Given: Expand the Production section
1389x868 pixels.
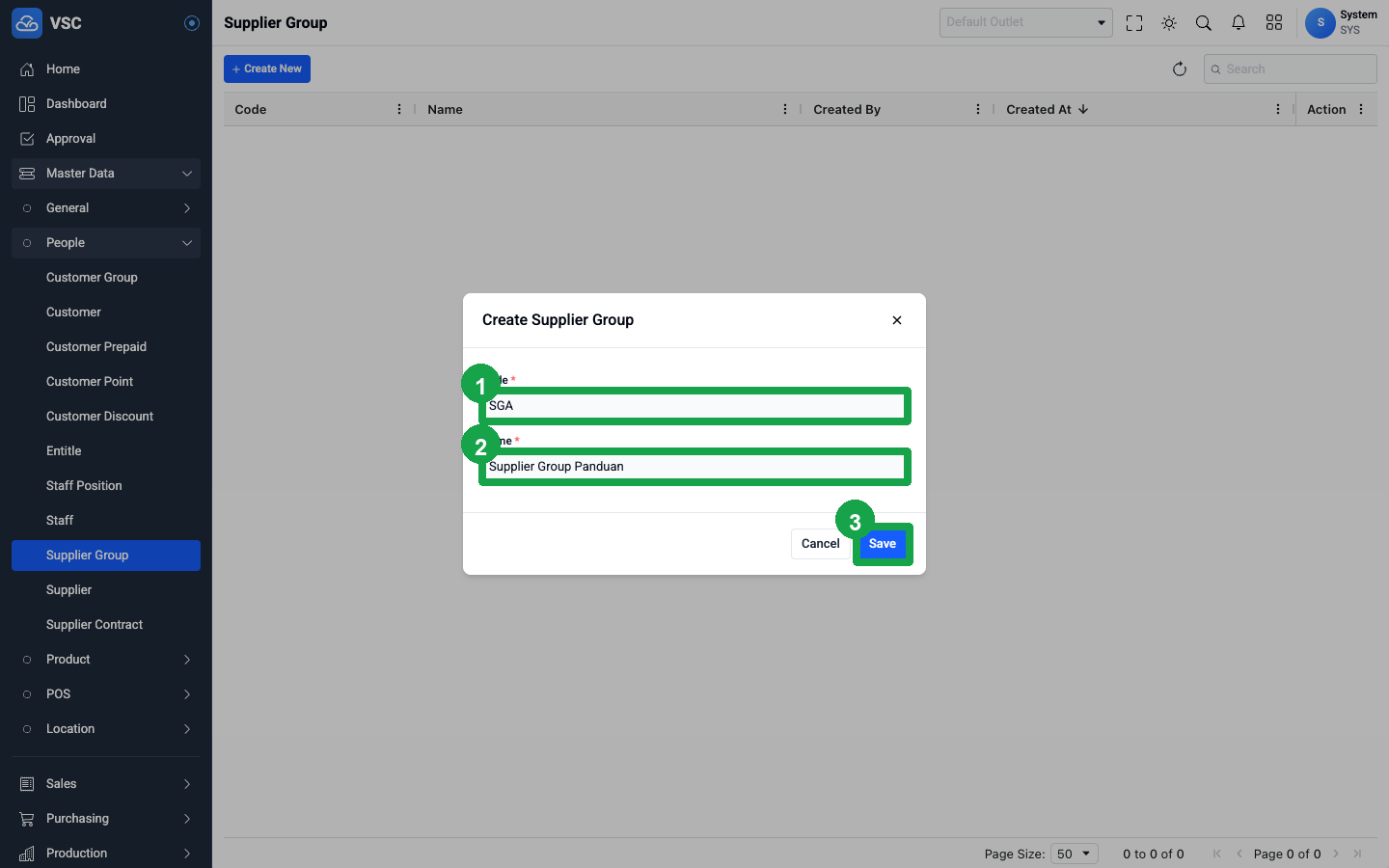Looking at the screenshot, I should click(x=106, y=854).
